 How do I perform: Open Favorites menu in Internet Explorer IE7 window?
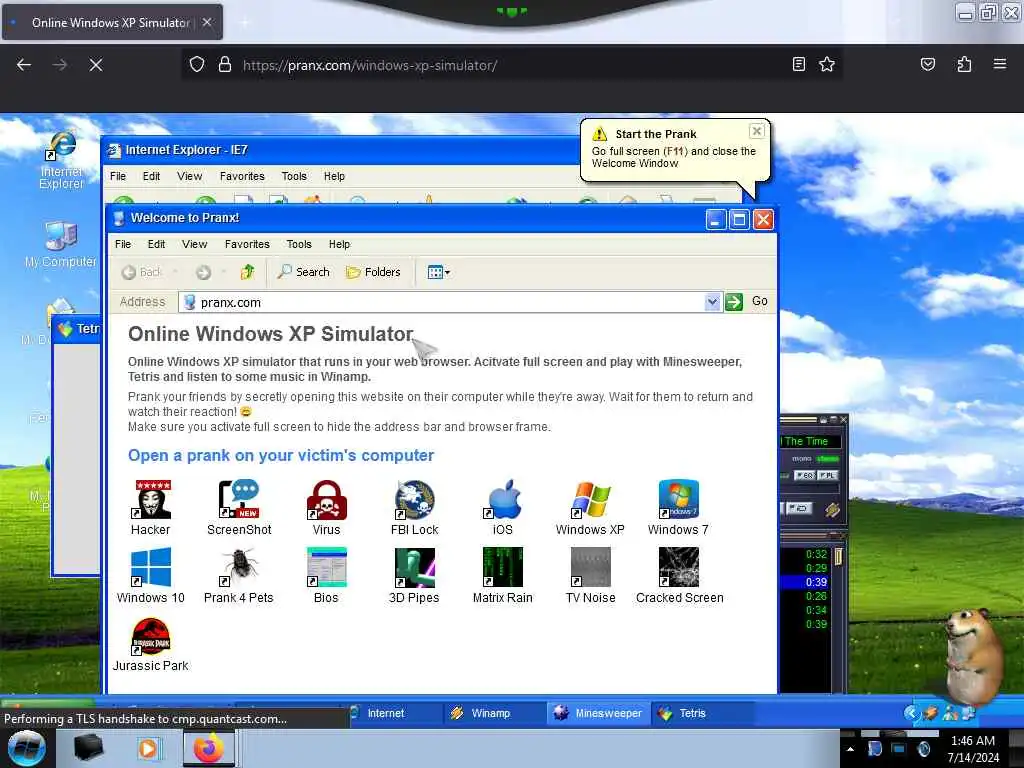242,176
